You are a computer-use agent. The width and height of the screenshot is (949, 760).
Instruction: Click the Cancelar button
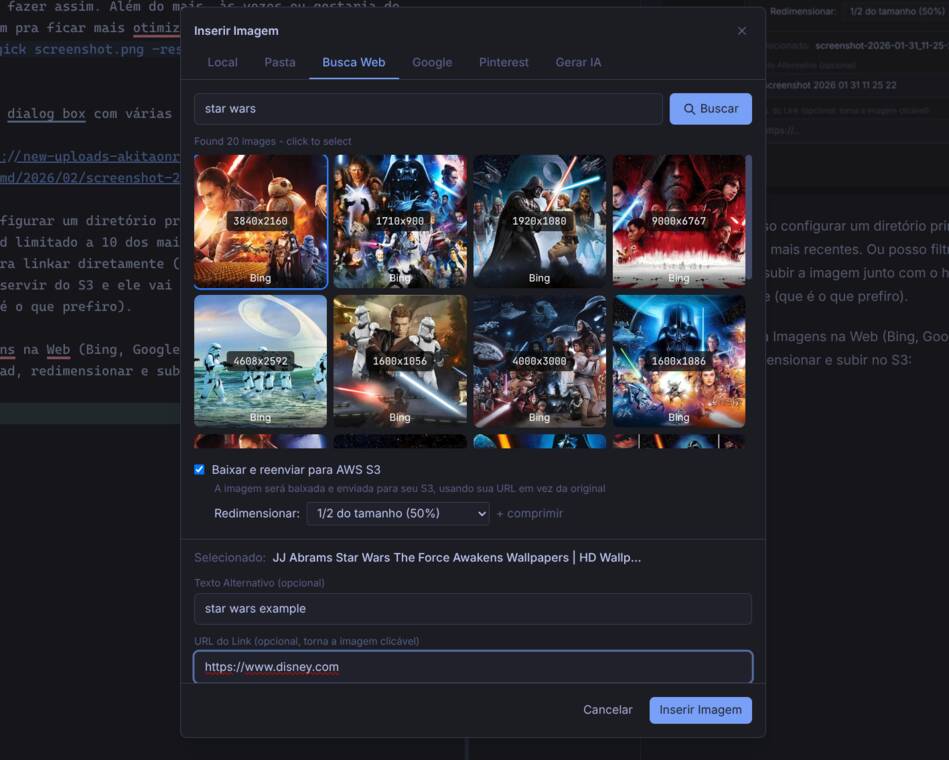[x=608, y=710]
